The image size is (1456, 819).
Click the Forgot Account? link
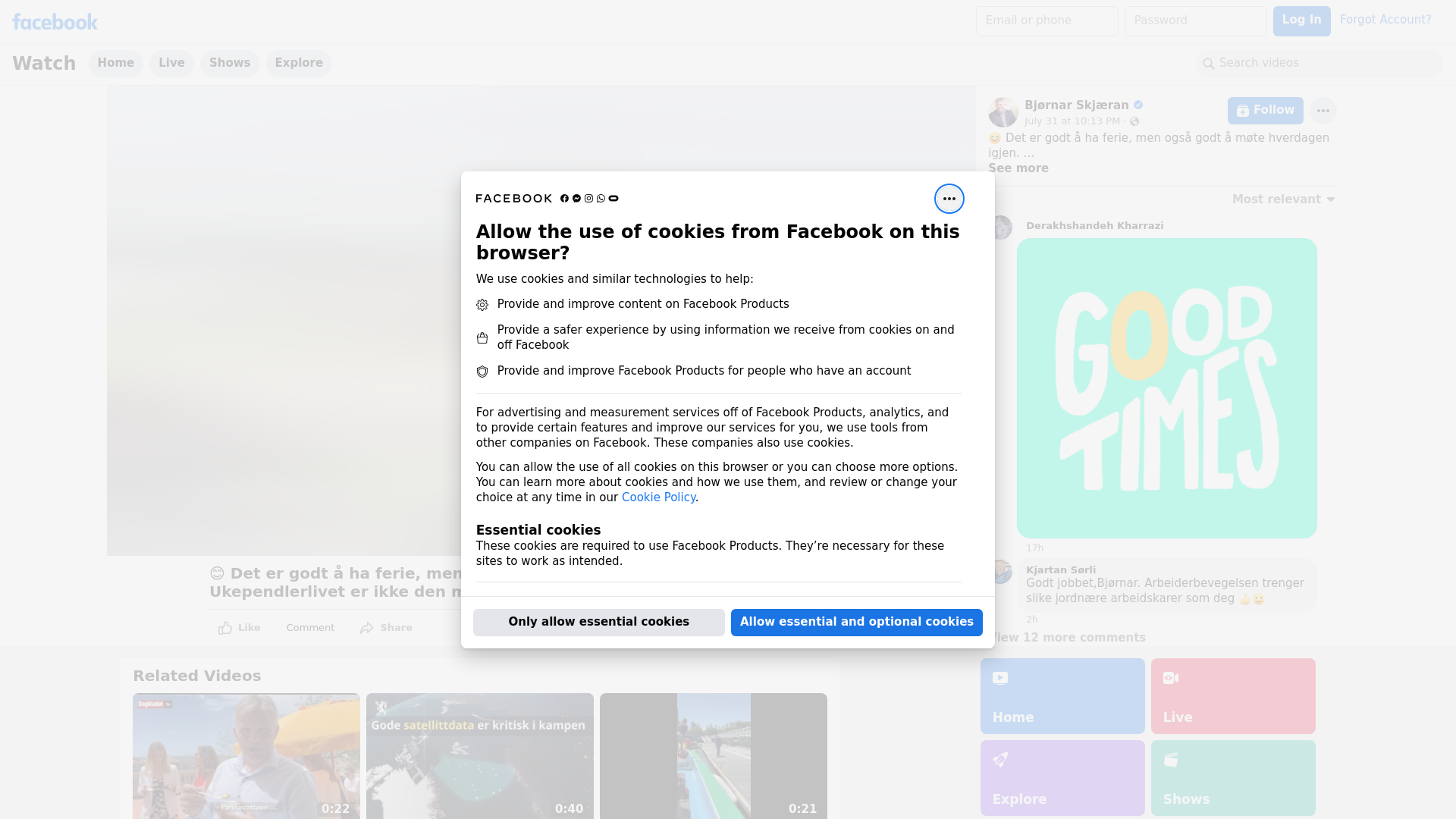tap(1385, 20)
